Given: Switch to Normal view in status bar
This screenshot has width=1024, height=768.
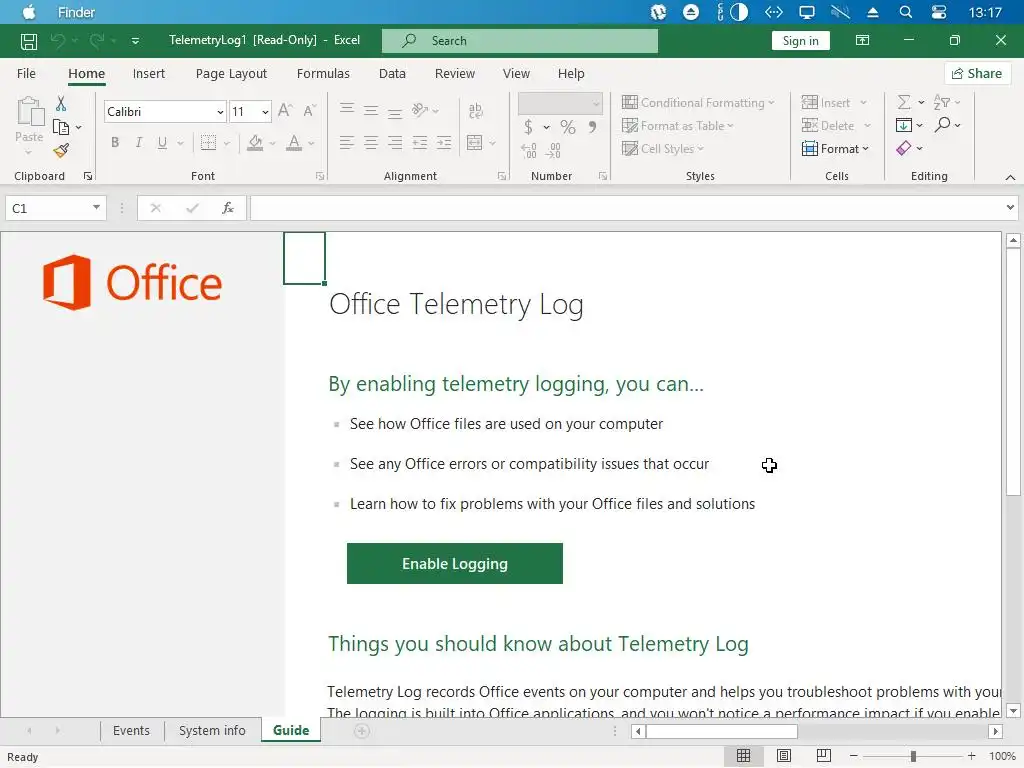Looking at the screenshot, I should click(743, 756).
